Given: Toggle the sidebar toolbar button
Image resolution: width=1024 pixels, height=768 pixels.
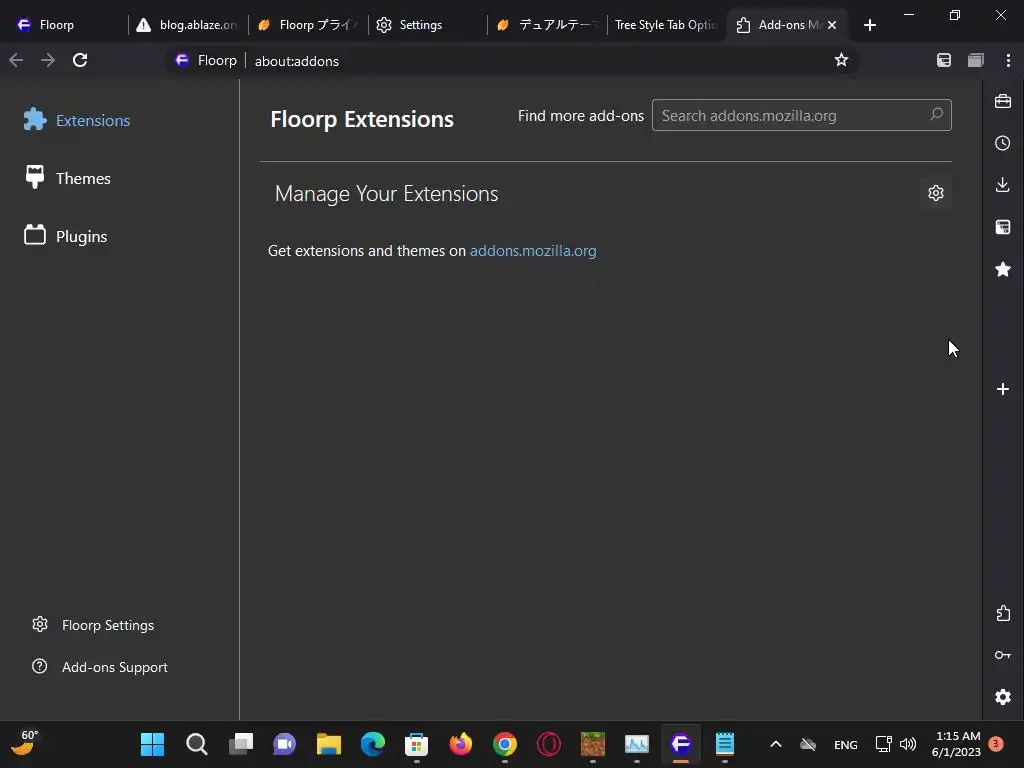Looking at the screenshot, I should click(944, 60).
